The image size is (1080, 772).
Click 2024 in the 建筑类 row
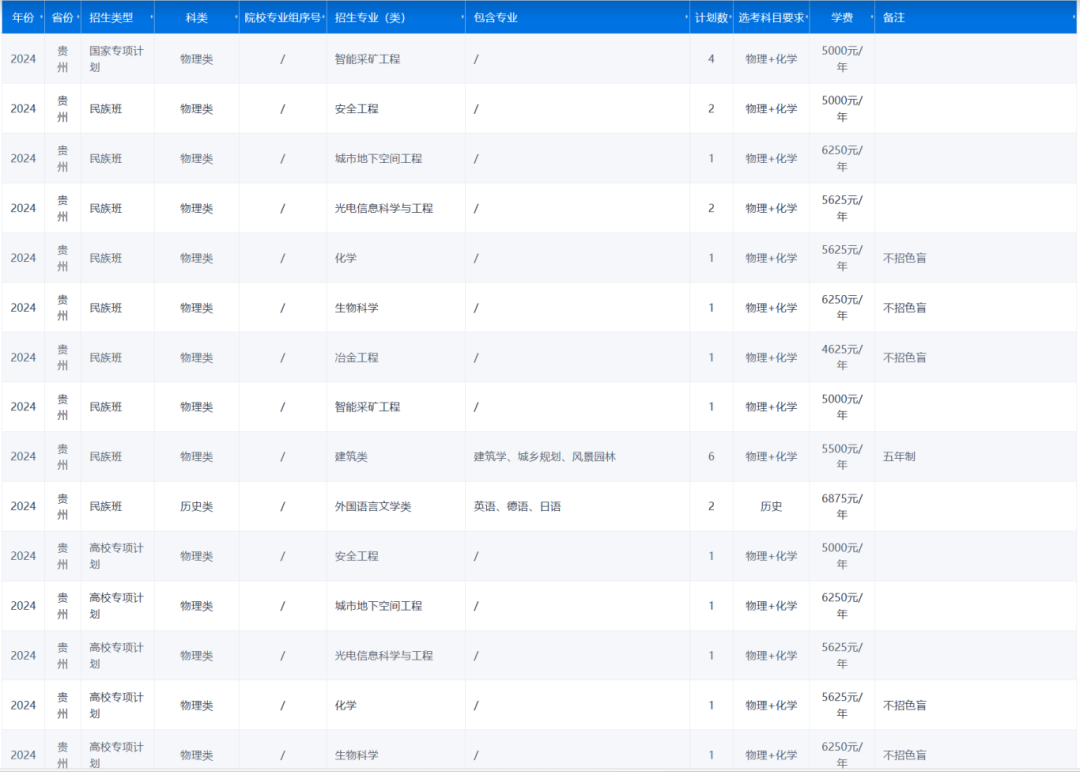(x=23, y=457)
